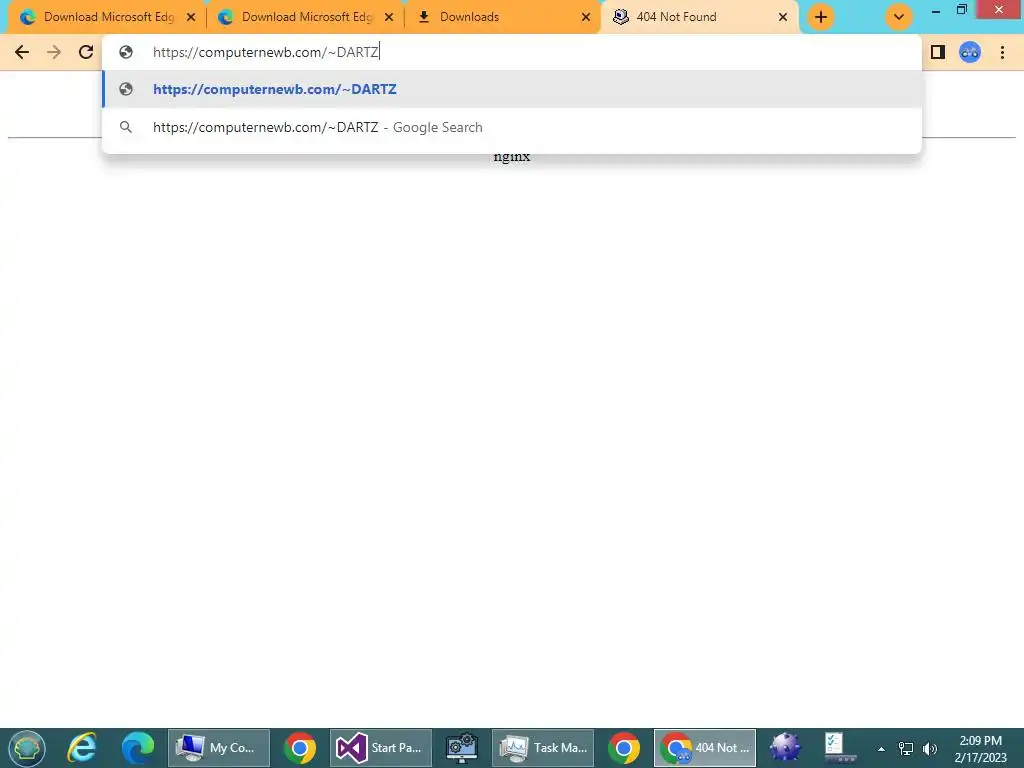Screen dimensions: 1024x768
Task: Open the gear-monitor settings taskbar icon
Action: click(x=462, y=748)
